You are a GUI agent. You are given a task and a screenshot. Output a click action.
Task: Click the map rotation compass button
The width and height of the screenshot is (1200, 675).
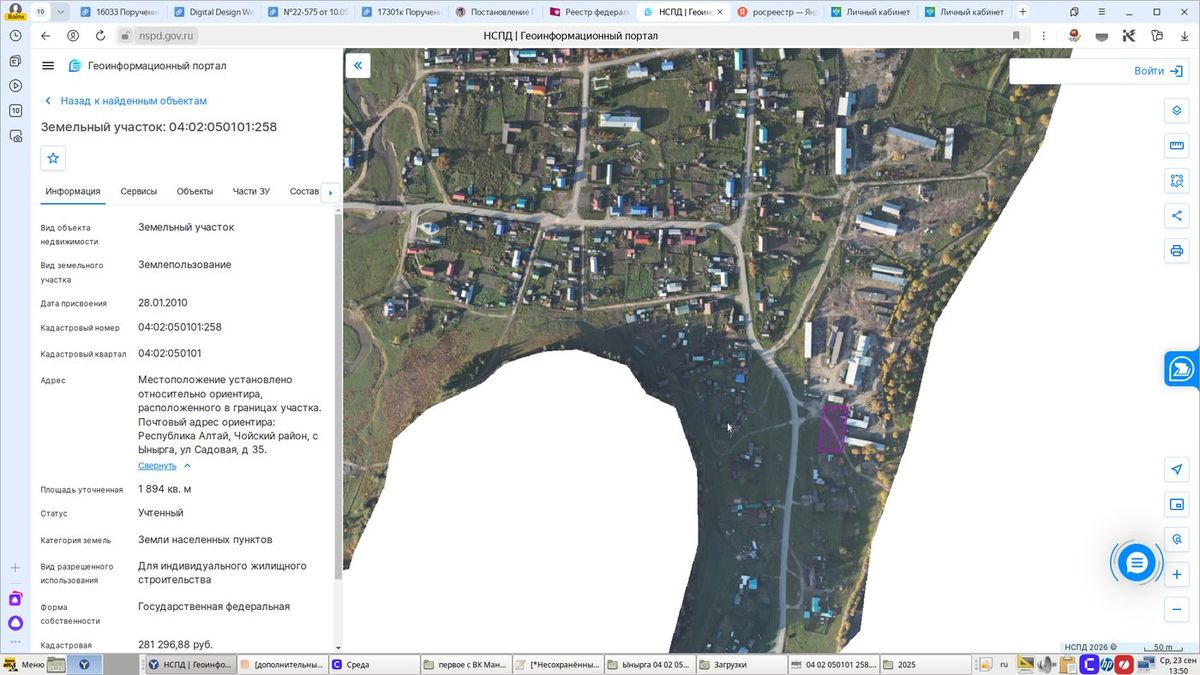(x=1176, y=539)
